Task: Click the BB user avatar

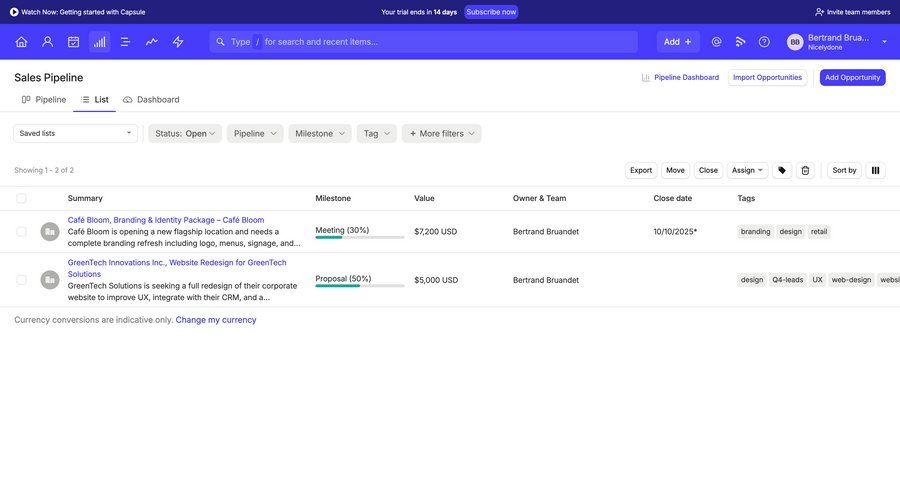Action: 795,42
